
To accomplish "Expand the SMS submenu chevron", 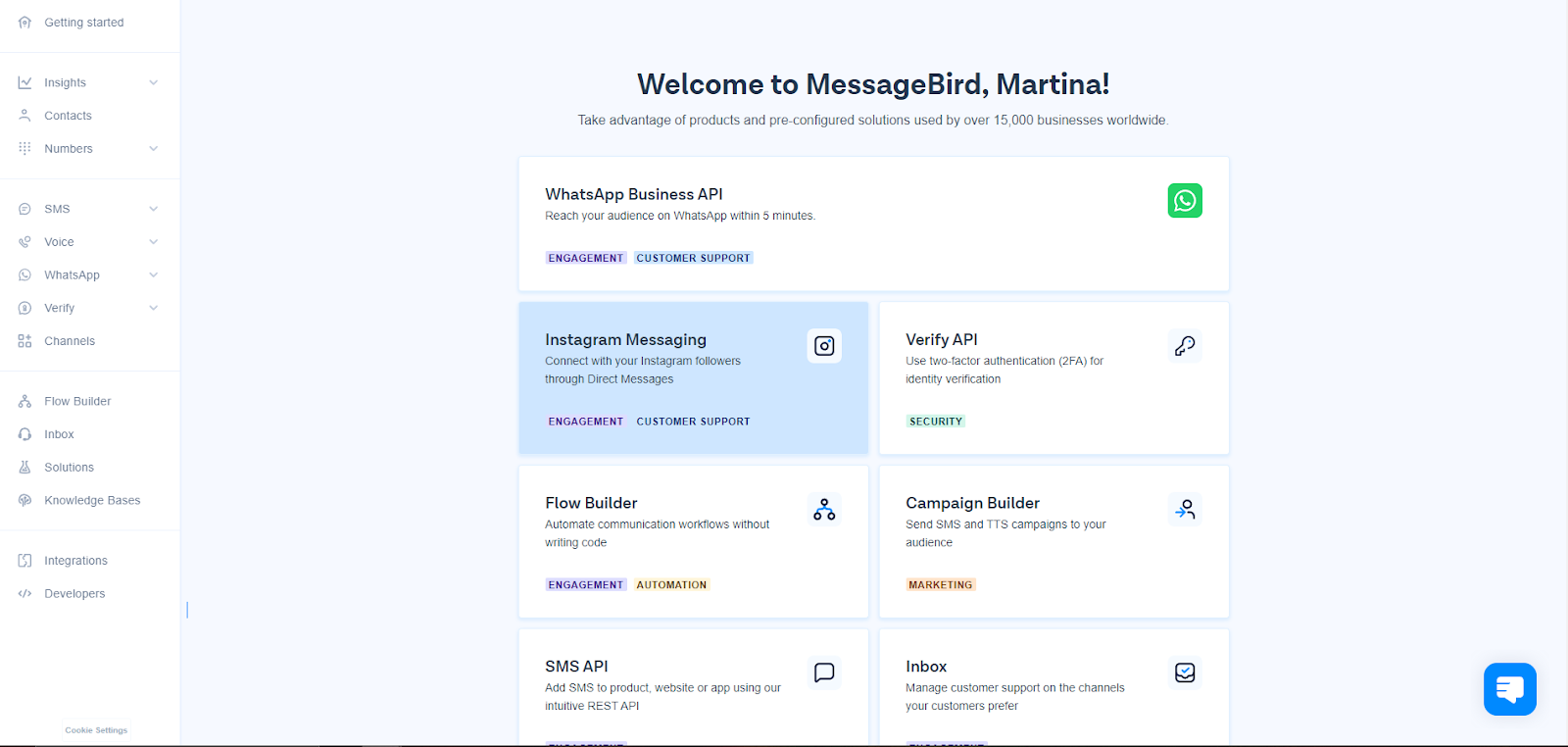I will tap(153, 209).
